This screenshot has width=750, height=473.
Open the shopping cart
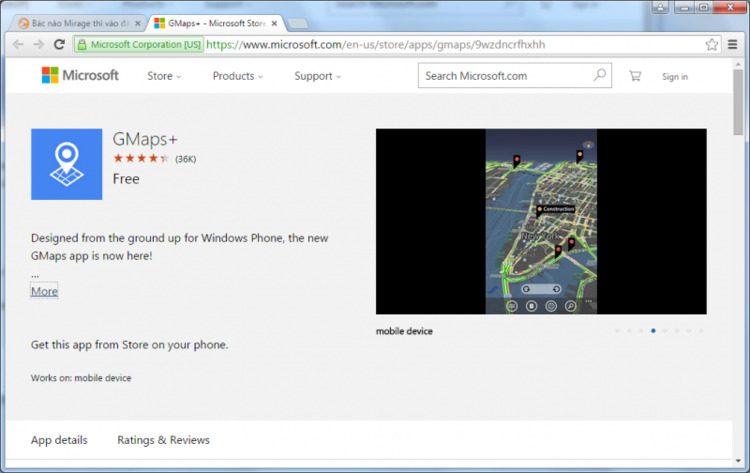pos(635,76)
